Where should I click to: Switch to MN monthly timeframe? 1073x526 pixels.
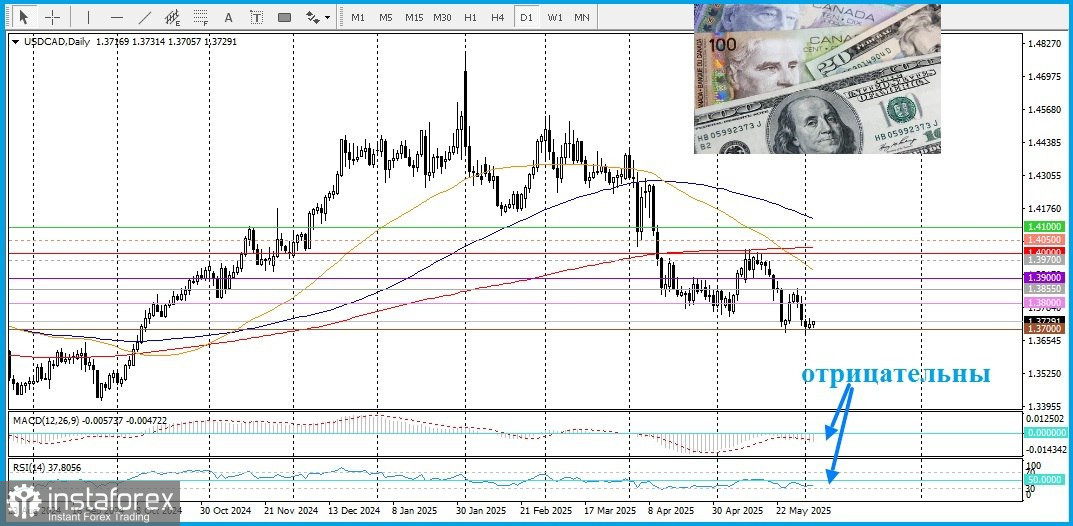point(582,17)
